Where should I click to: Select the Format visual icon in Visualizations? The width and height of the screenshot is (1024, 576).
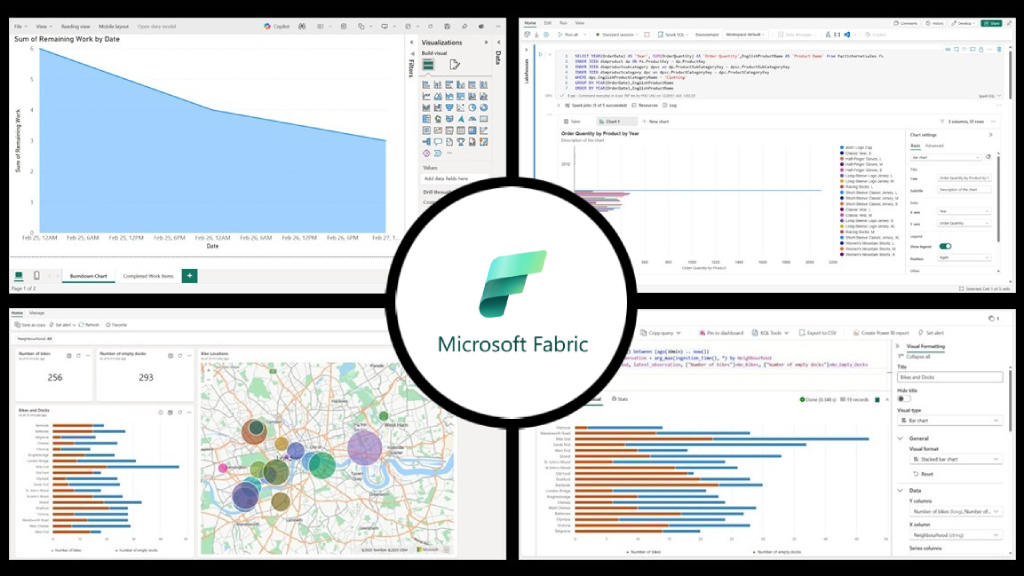point(455,65)
